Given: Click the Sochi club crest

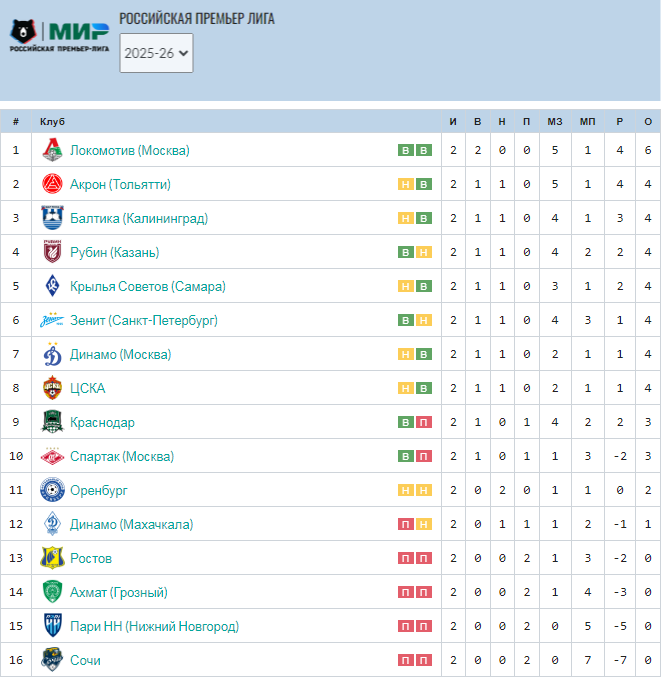Looking at the screenshot, I should [52, 660].
